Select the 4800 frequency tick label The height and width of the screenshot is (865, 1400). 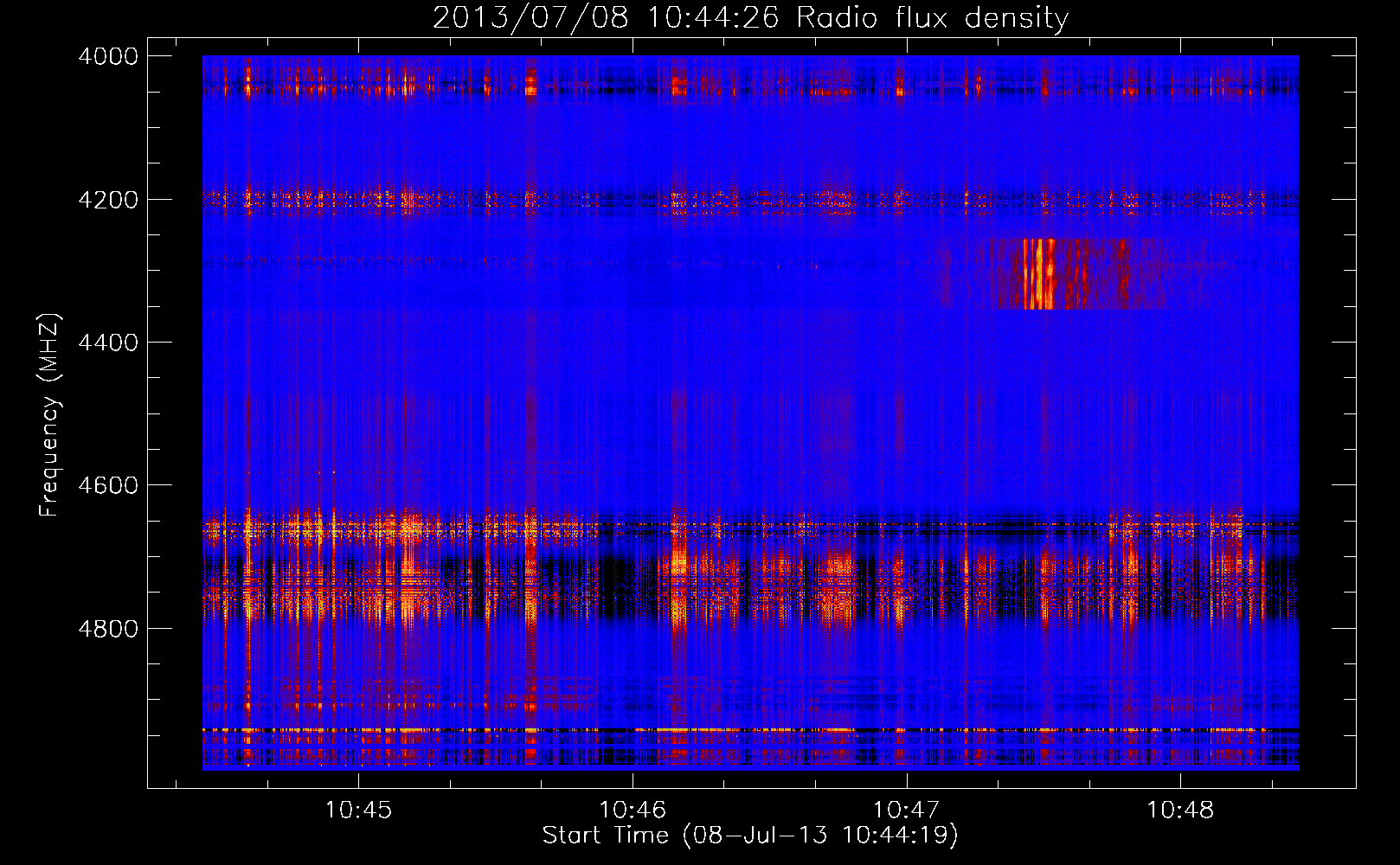click(x=108, y=629)
